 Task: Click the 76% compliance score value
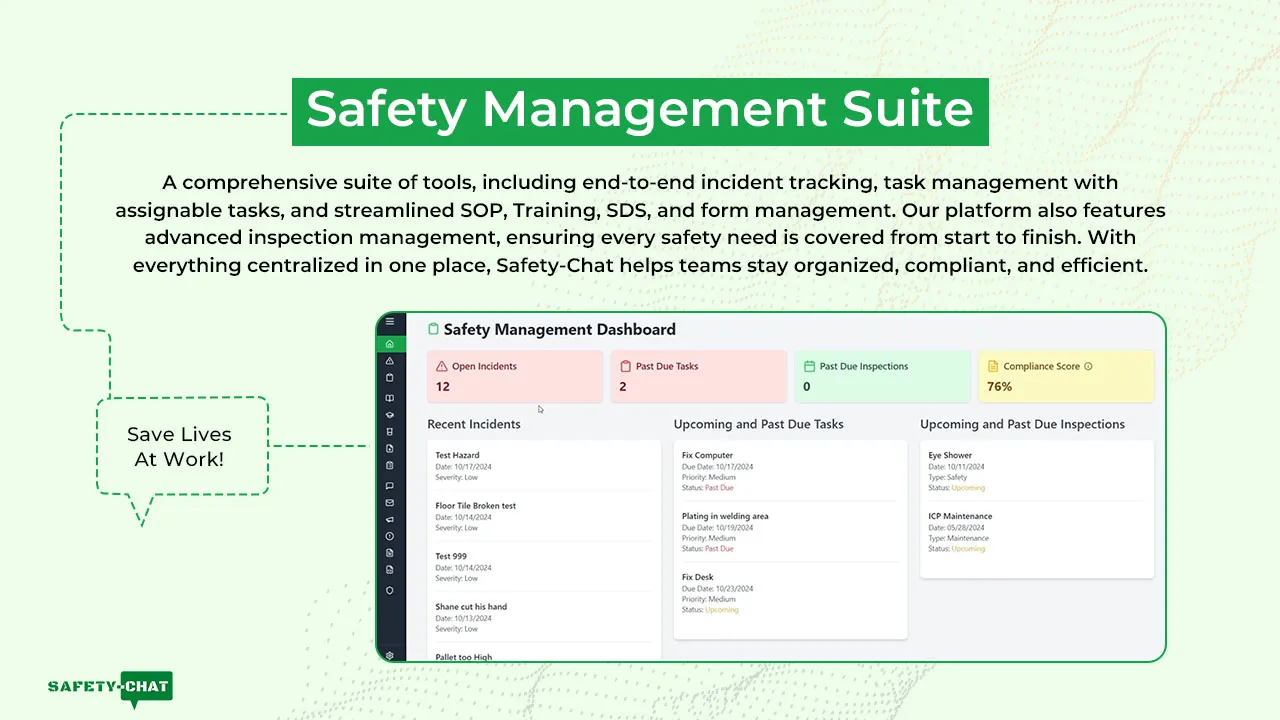click(x=999, y=386)
